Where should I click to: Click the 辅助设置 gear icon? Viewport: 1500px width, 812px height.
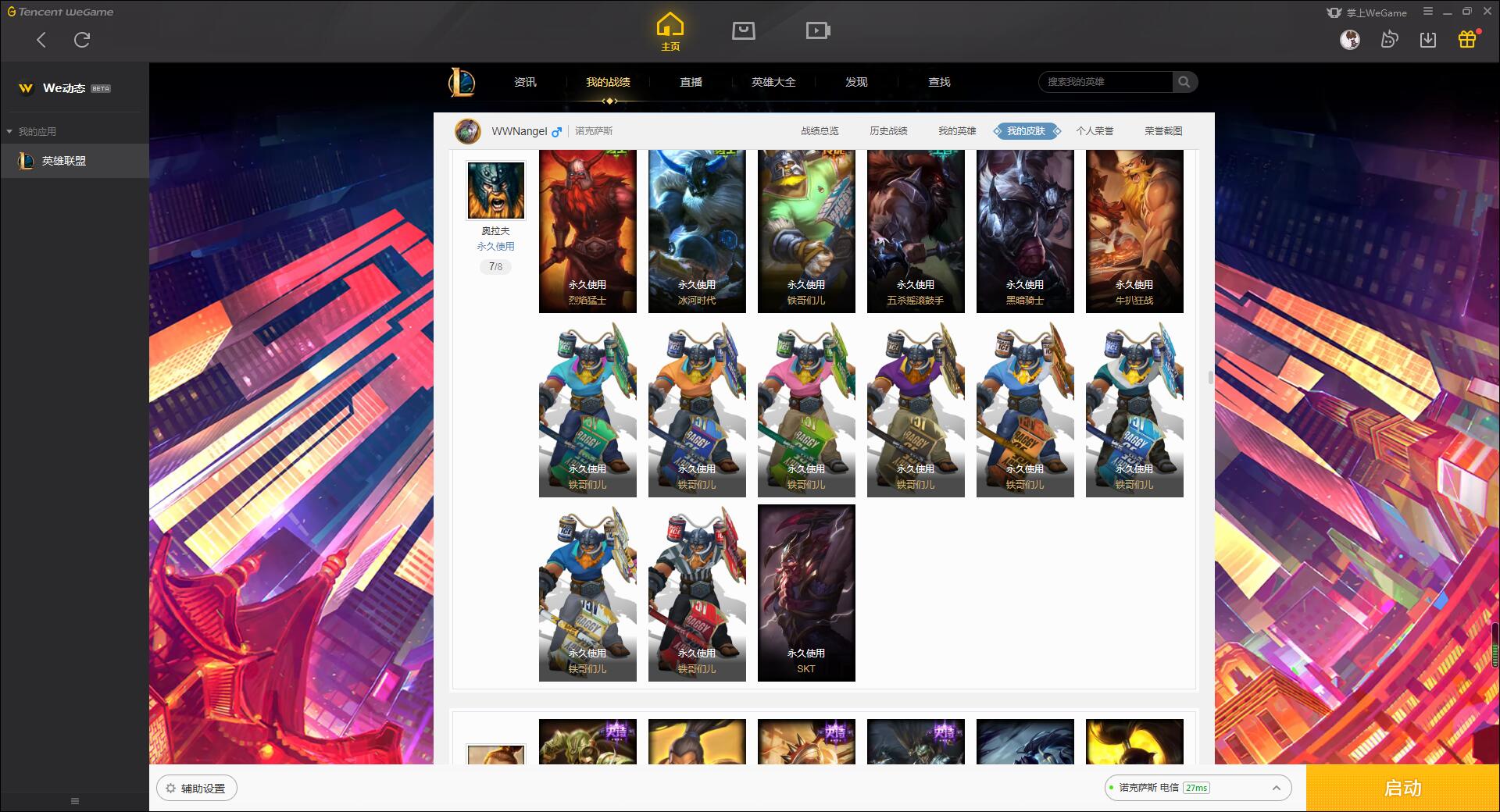click(170, 789)
